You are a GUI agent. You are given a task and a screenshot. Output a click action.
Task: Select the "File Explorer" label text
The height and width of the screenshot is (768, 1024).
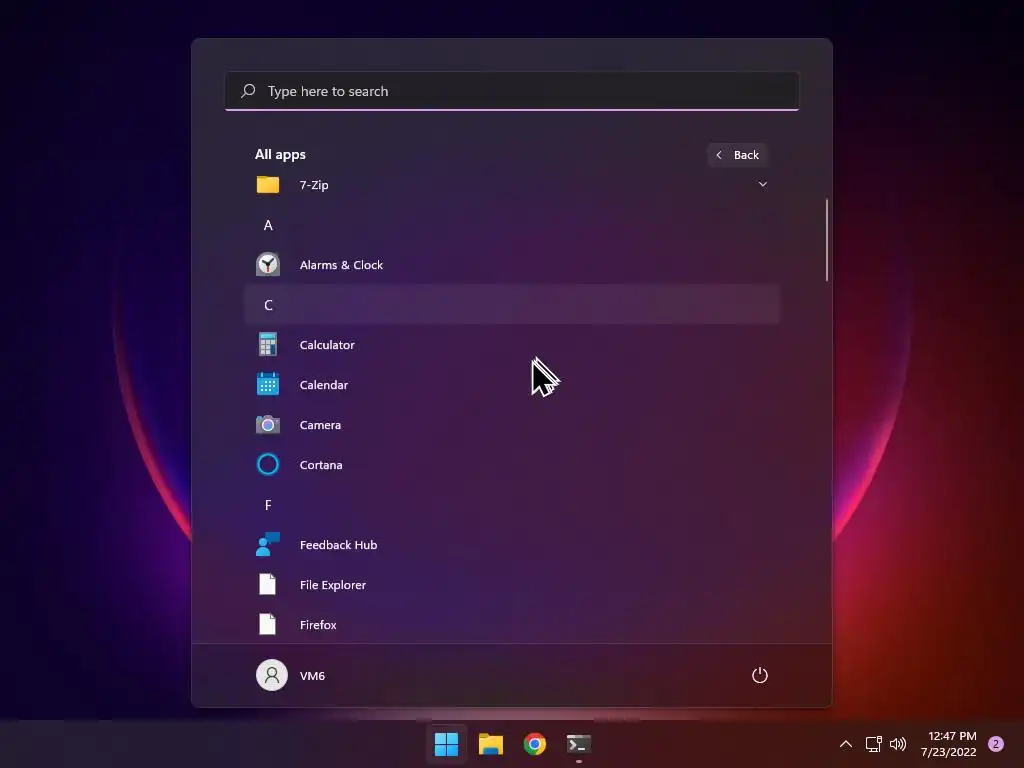tap(332, 584)
